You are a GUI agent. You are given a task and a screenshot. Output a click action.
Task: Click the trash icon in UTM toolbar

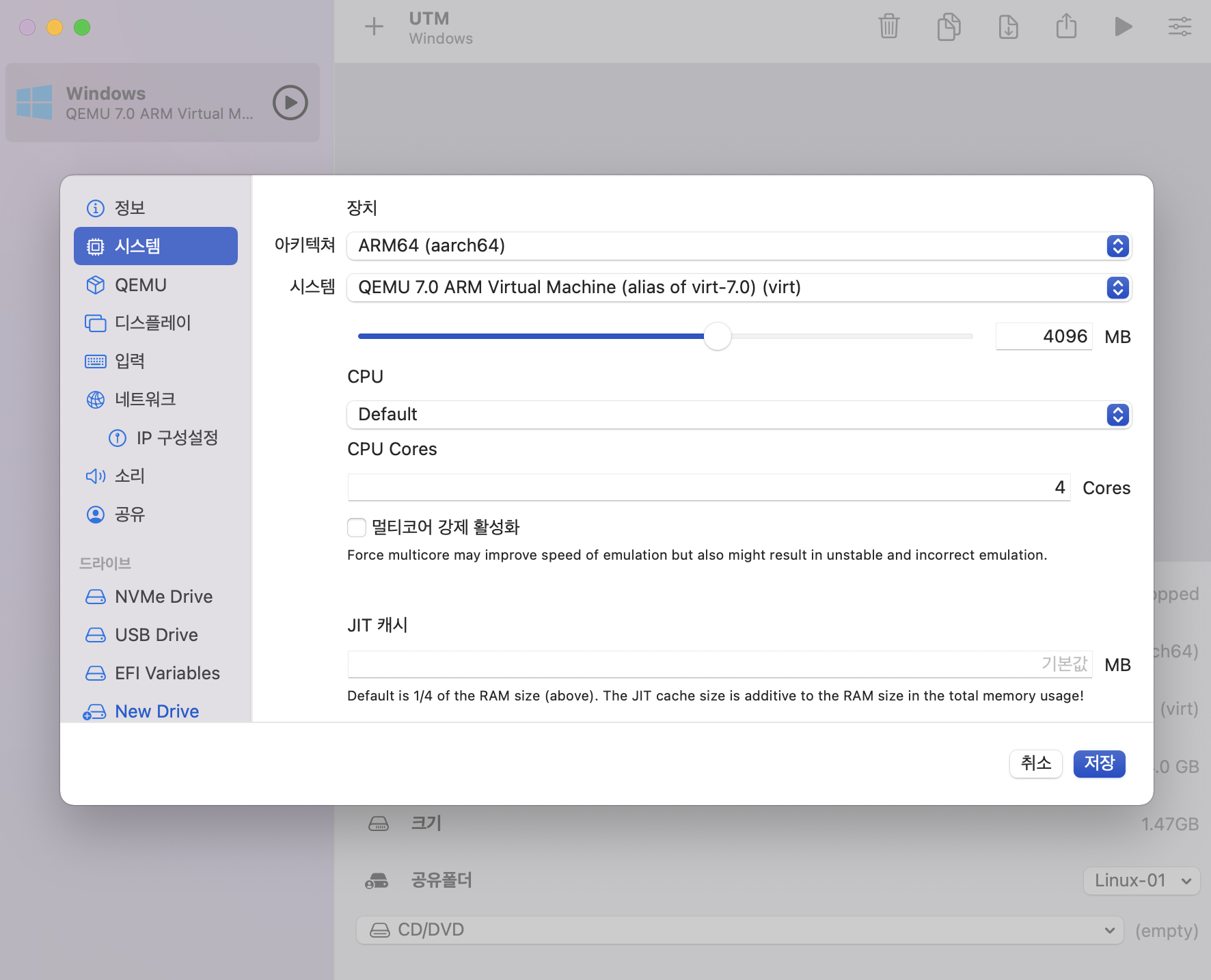coord(888,27)
